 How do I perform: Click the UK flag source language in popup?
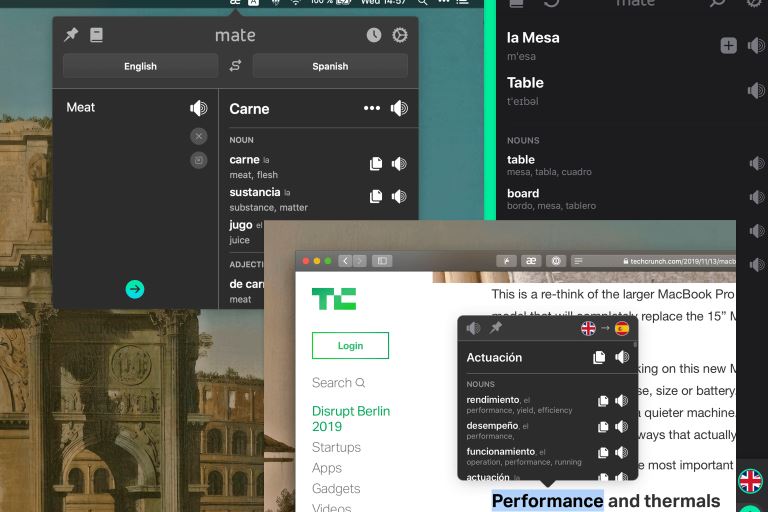(x=588, y=328)
